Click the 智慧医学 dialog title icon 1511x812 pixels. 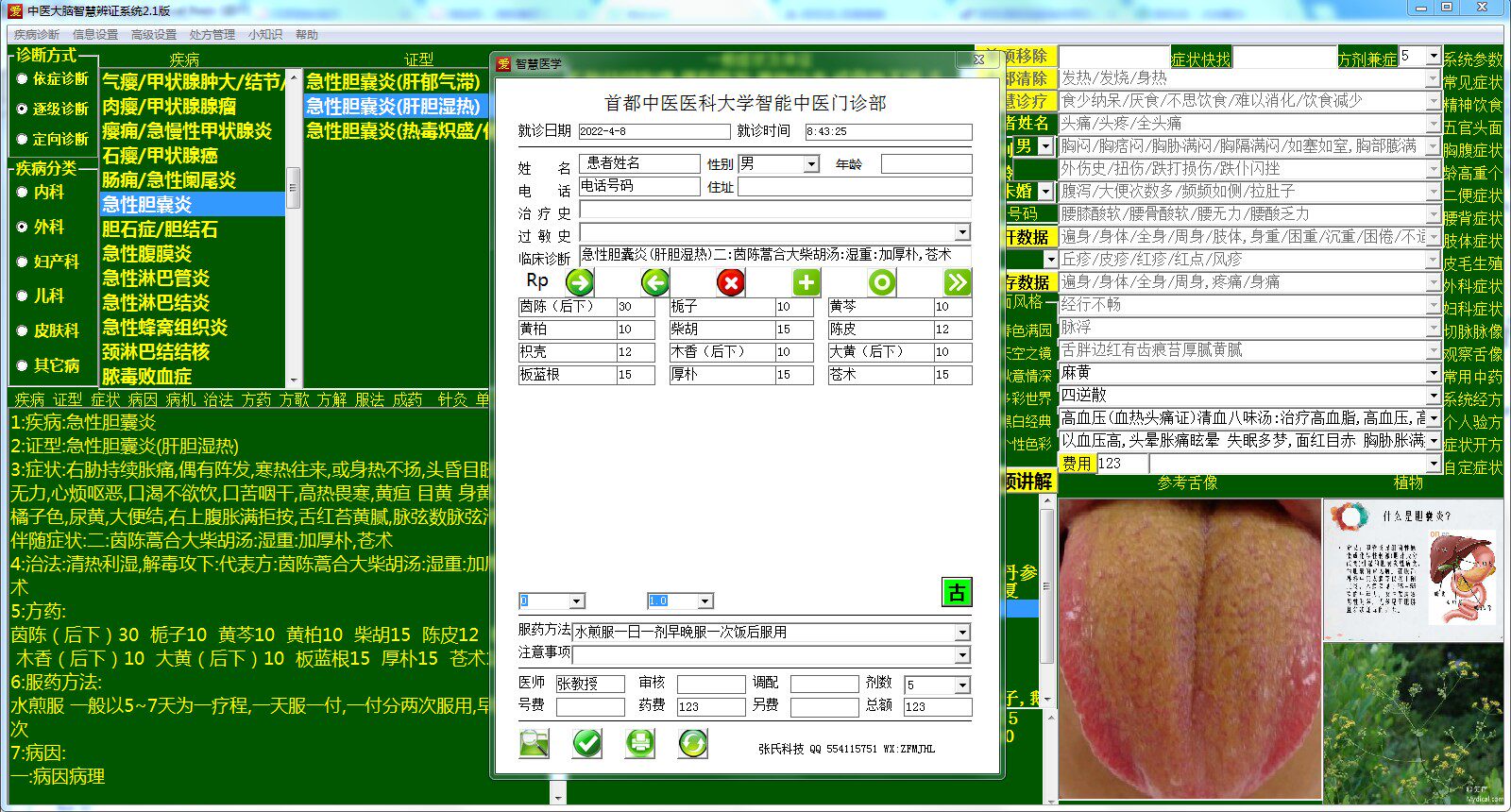pyautogui.click(x=503, y=63)
